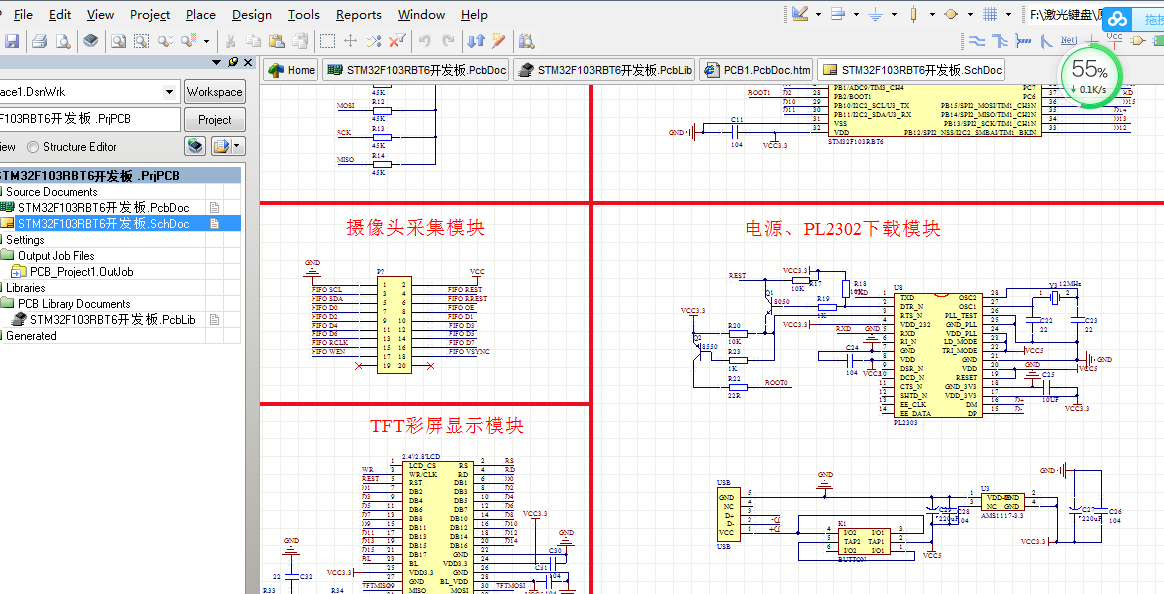Open the workspace DsnWrk dropdown
1164x594 pixels.
(x=169, y=92)
